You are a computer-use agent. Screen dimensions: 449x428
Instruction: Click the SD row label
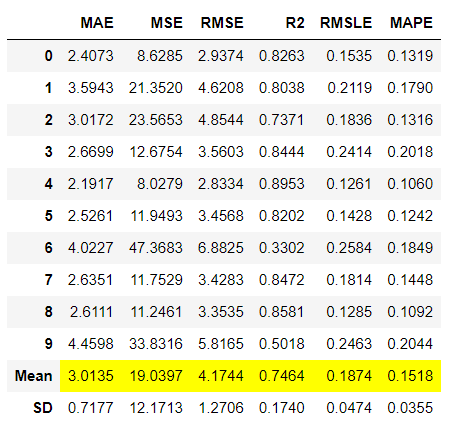click(43, 408)
